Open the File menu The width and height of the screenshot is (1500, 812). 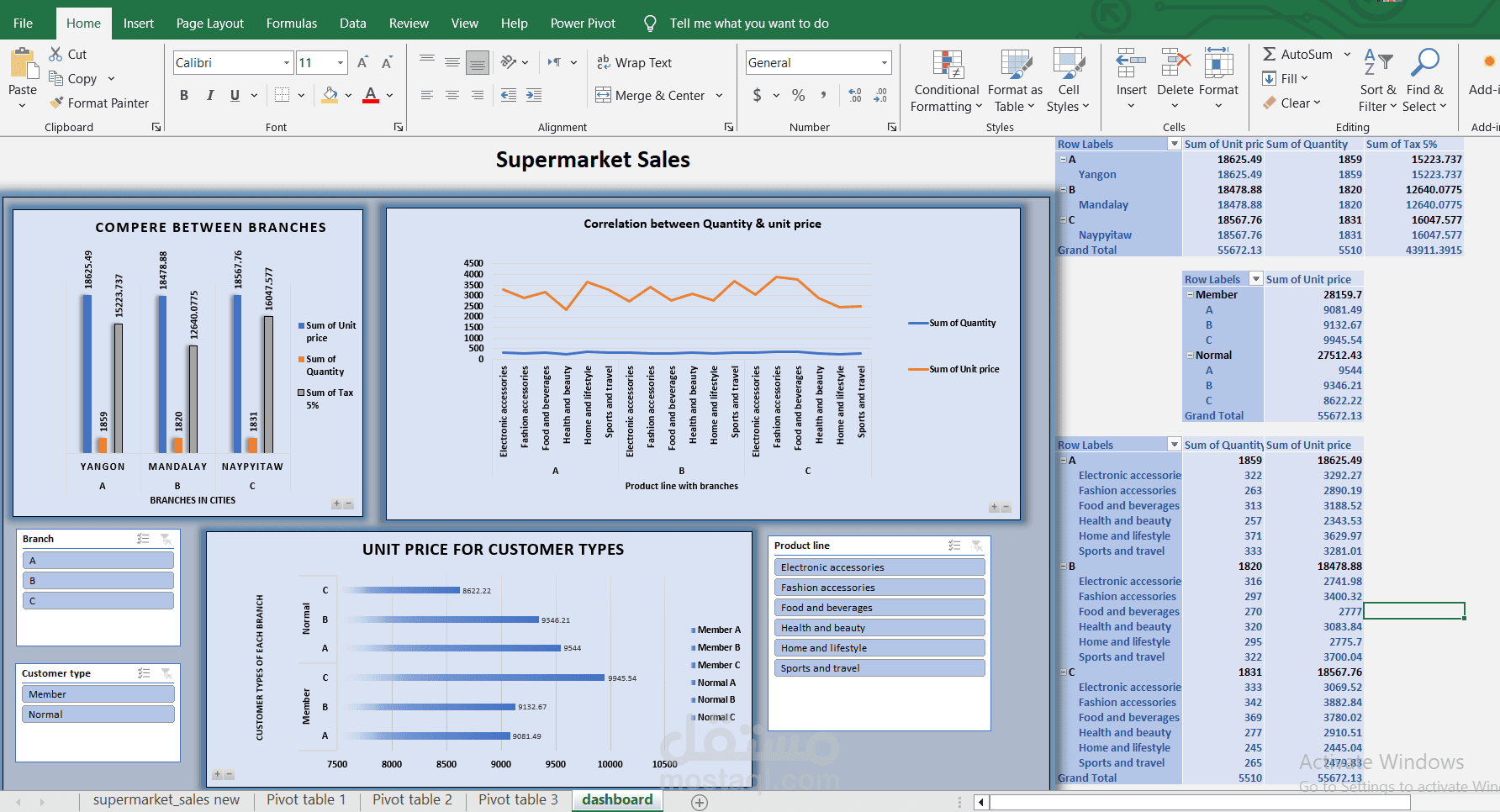[x=24, y=24]
